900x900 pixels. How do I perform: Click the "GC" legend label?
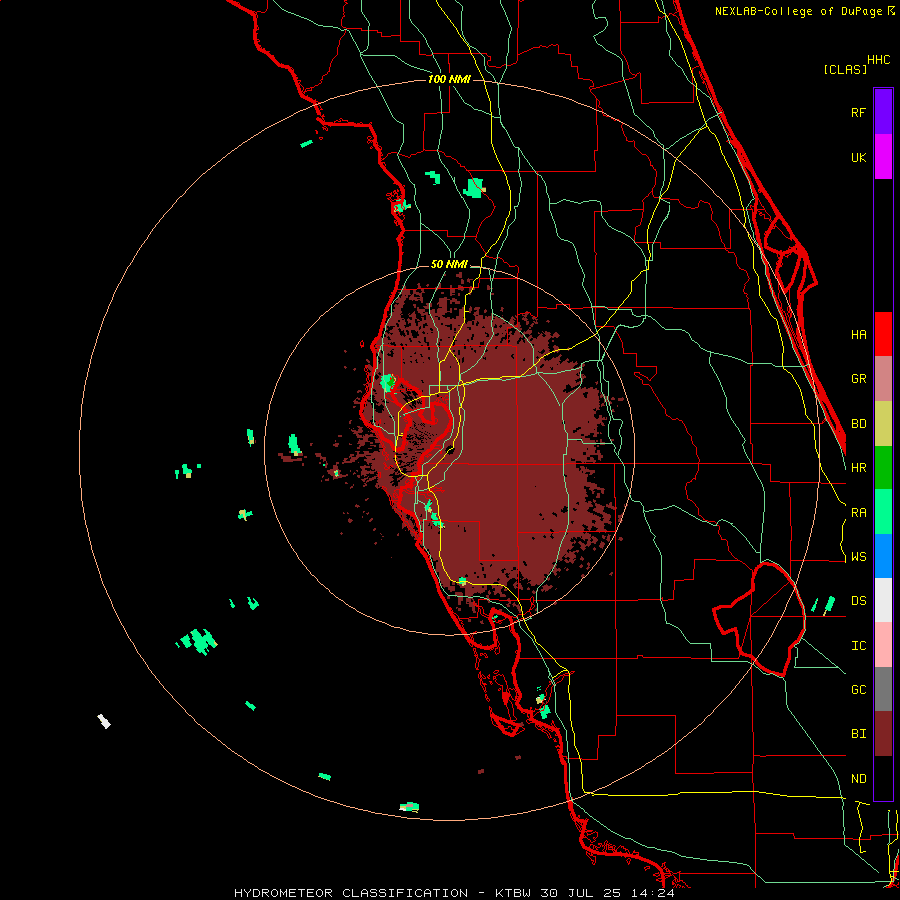coord(858,690)
